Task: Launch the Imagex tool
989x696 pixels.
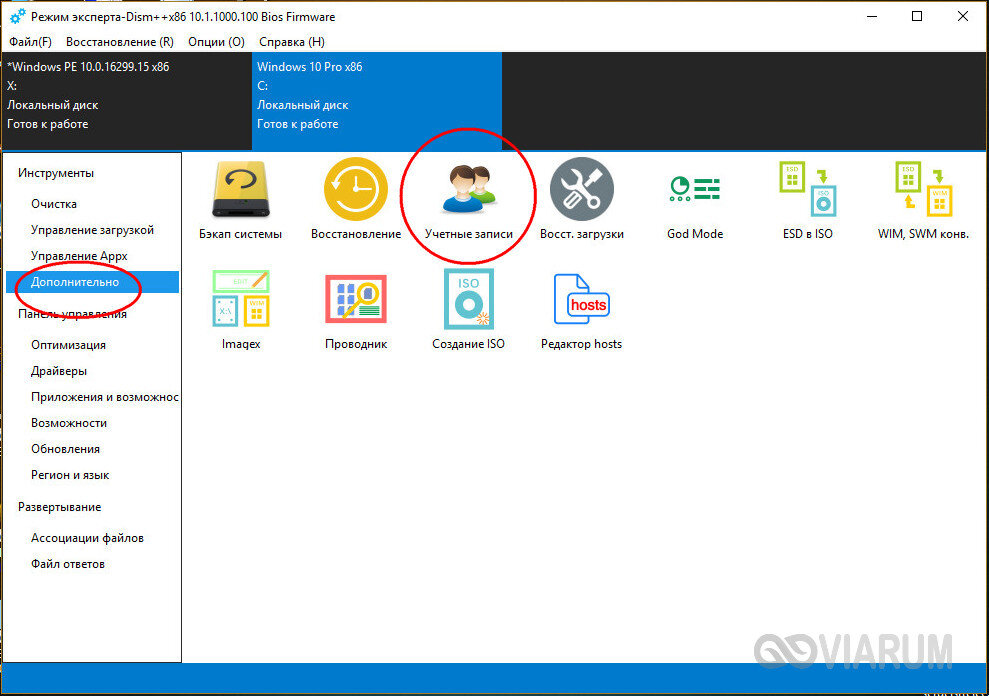Action: pos(240,309)
